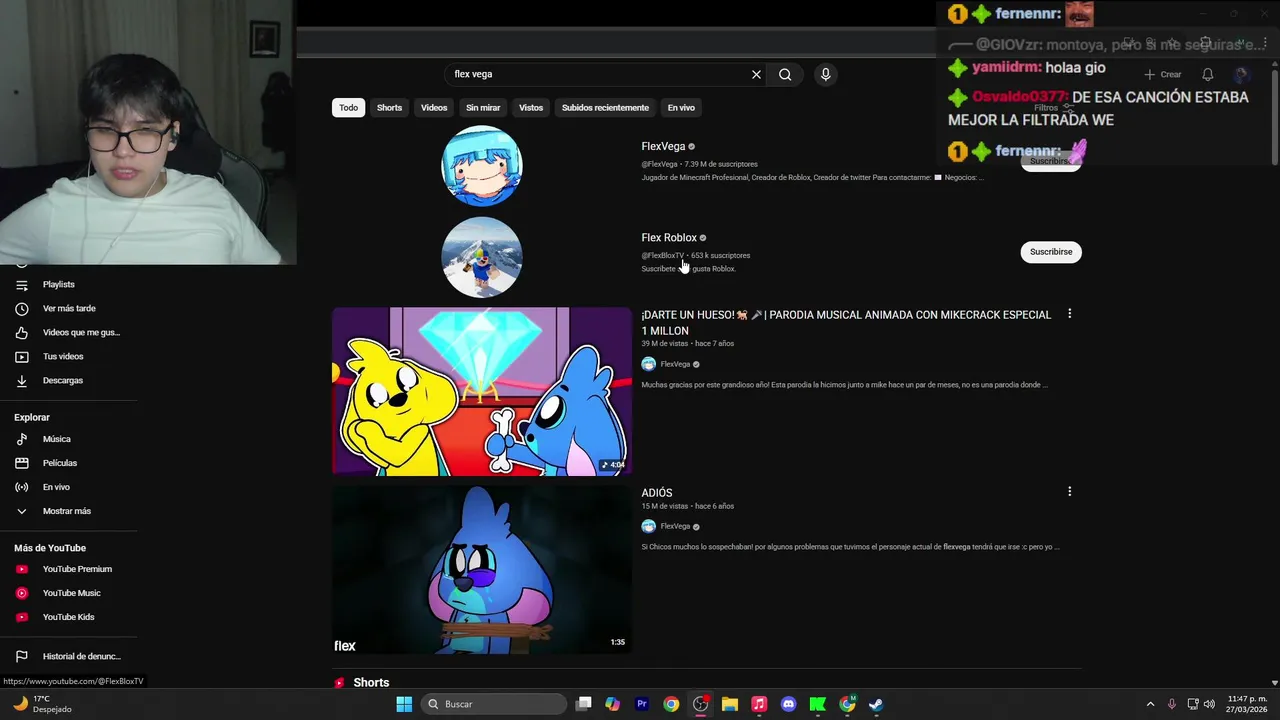The image size is (1280, 720).
Task: Open the Copilot taskbar icon
Action: (x=613, y=704)
